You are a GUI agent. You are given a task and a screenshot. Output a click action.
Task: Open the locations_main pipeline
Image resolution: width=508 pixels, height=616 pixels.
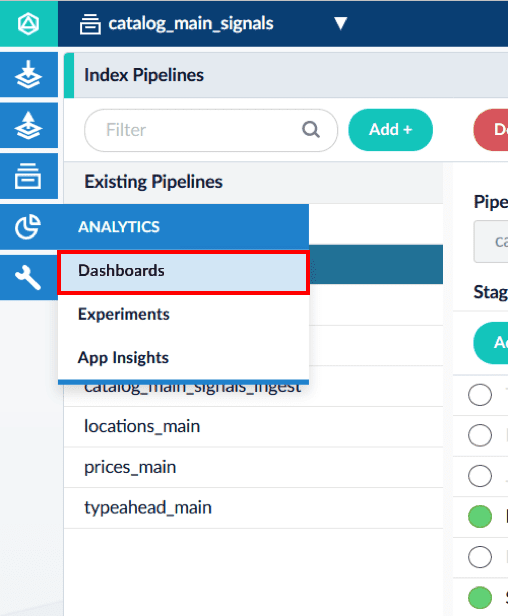tap(253, 427)
